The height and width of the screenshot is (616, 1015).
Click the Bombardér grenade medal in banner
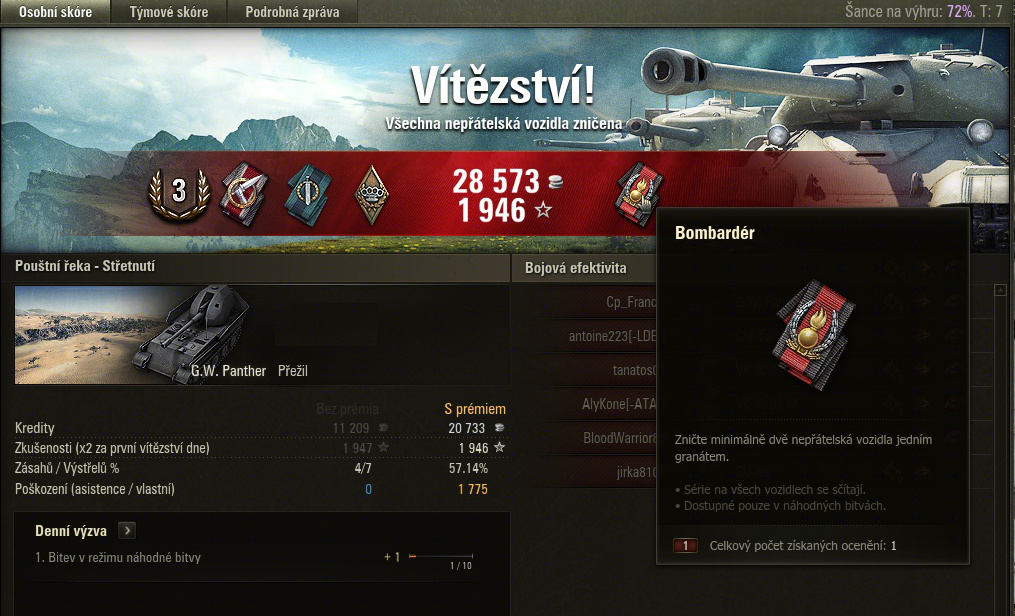(x=640, y=195)
